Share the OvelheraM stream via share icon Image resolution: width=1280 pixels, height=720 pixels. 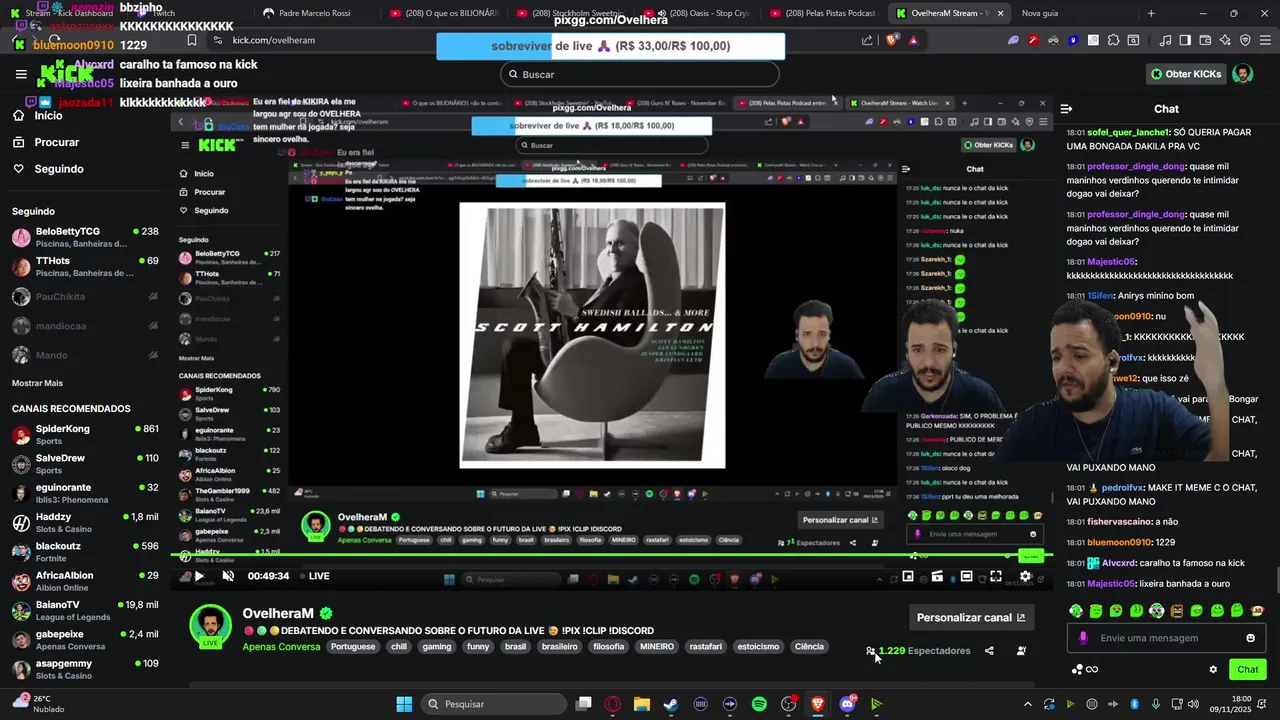click(x=989, y=651)
